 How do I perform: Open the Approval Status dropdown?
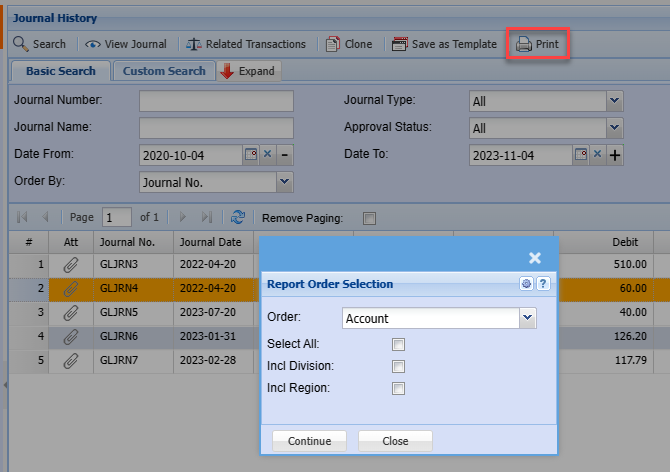coord(614,128)
